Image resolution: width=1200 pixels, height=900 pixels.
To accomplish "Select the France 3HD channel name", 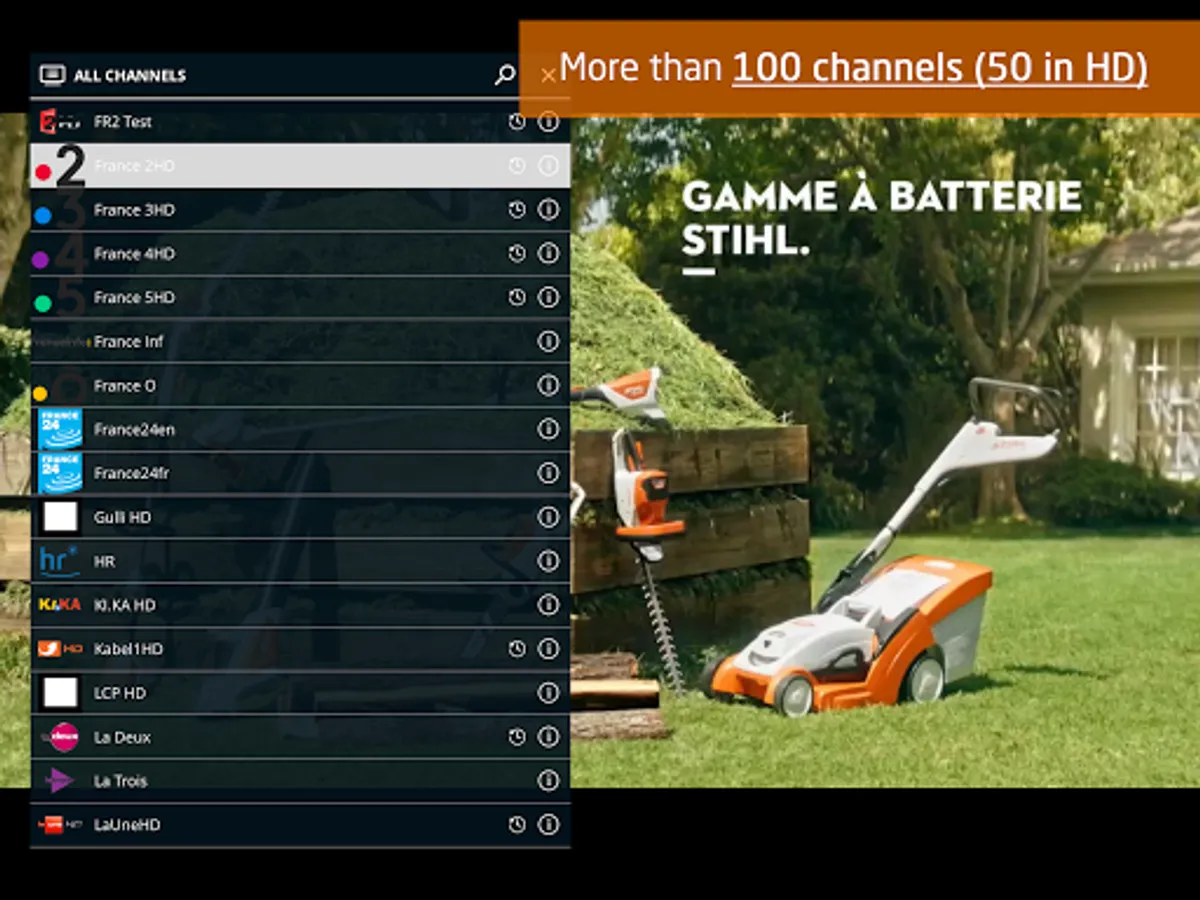I will pos(134,210).
